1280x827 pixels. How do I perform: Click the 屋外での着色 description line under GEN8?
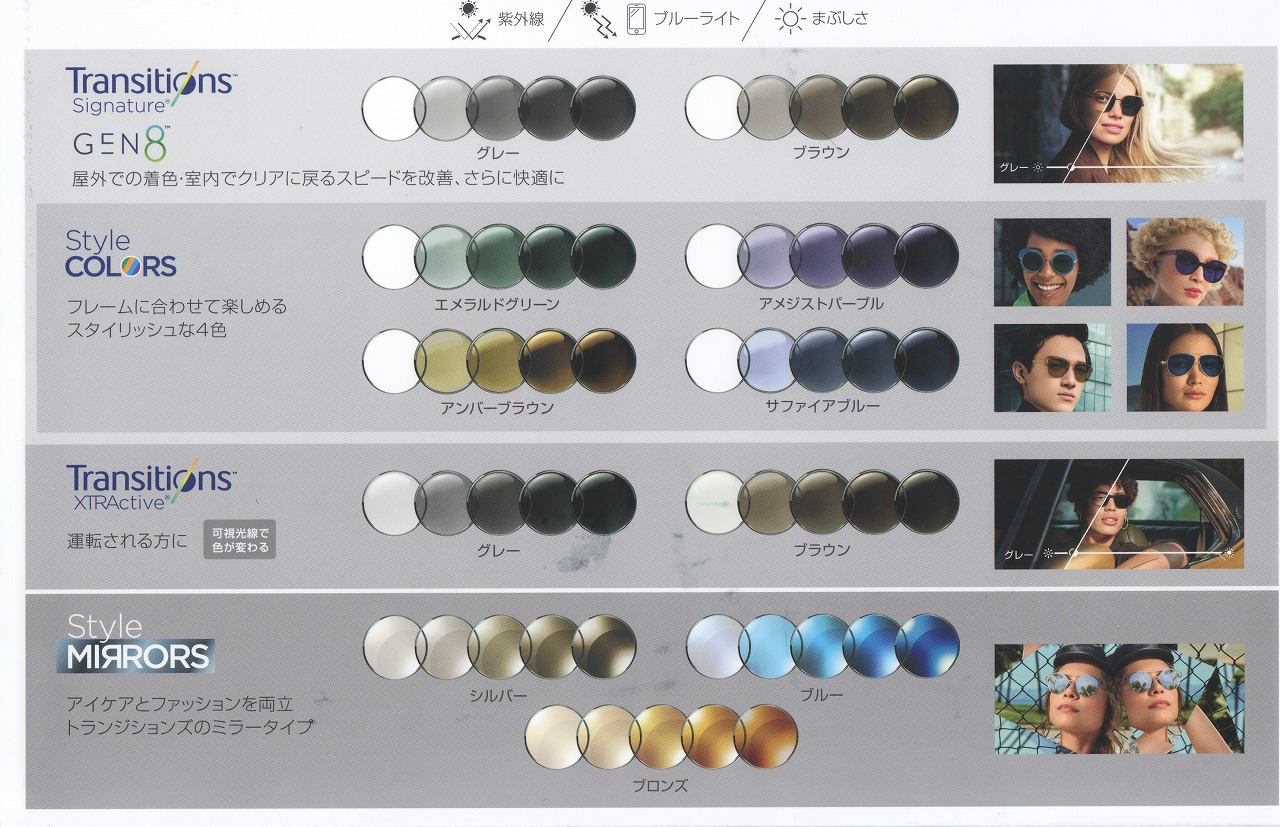click(x=319, y=178)
